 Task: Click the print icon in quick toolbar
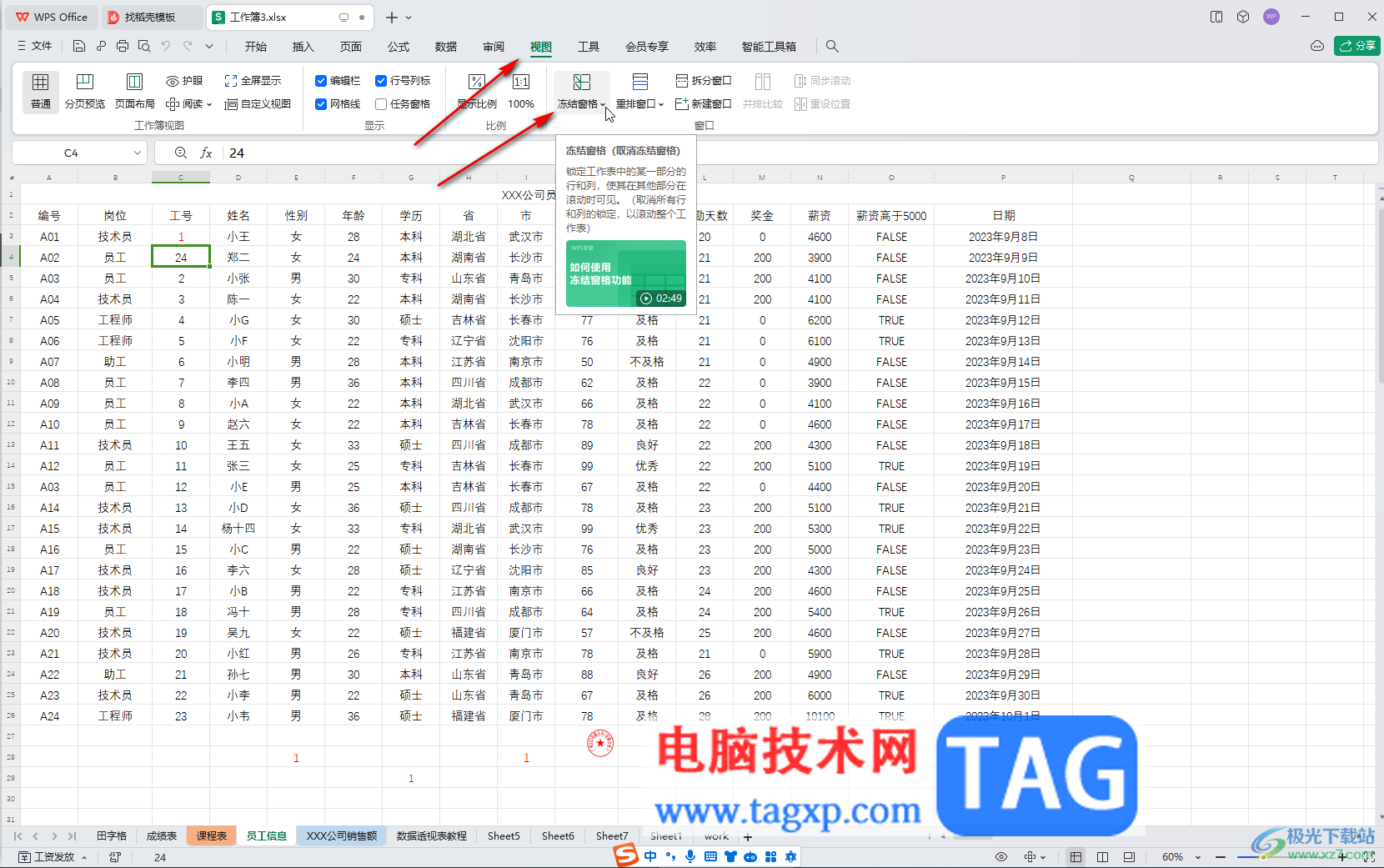pos(123,47)
